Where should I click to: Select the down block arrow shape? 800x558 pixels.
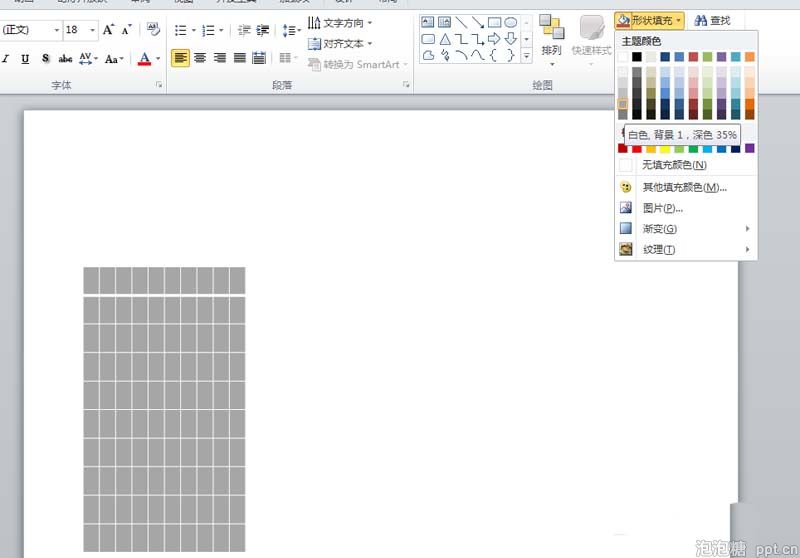point(511,39)
